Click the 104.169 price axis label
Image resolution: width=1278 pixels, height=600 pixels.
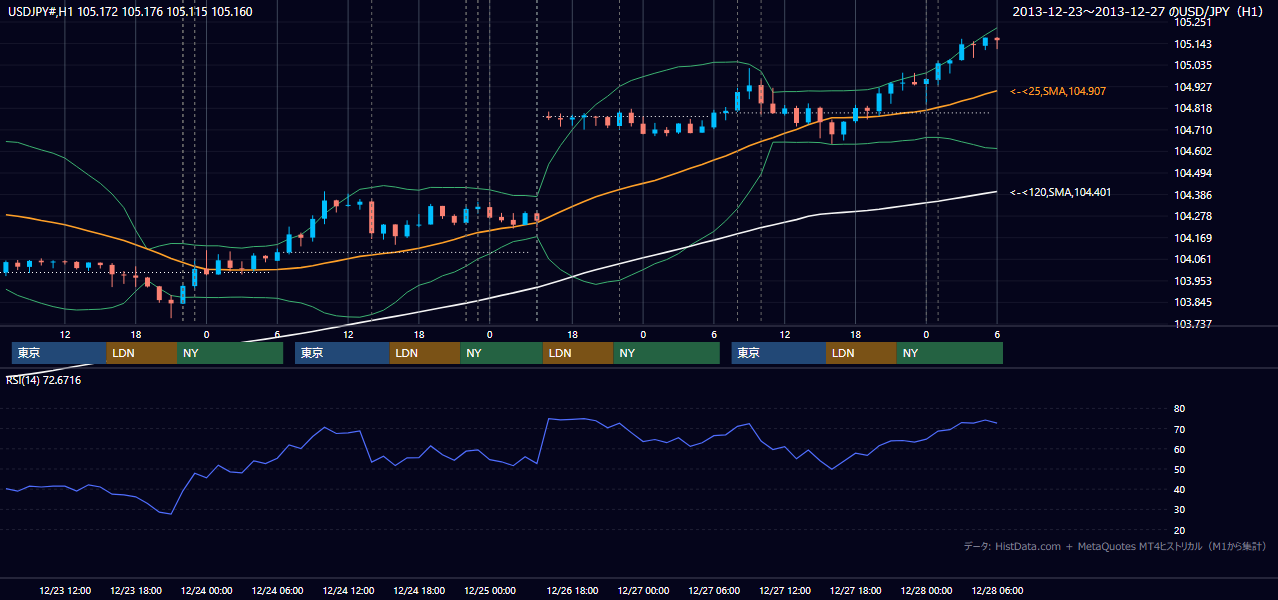coord(1193,238)
